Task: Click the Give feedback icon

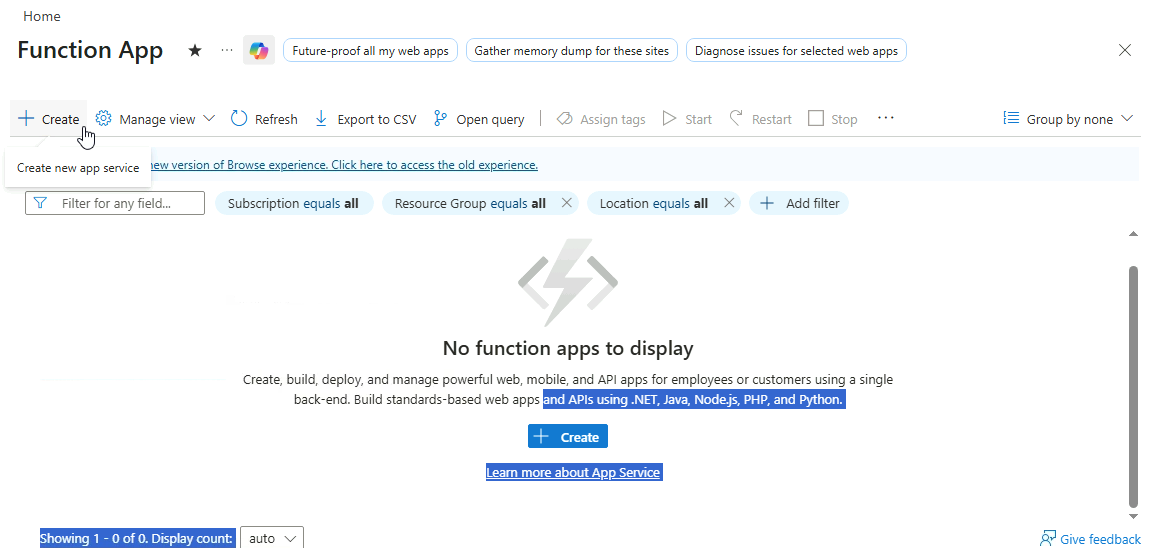Action: [x=1047, y=539]
